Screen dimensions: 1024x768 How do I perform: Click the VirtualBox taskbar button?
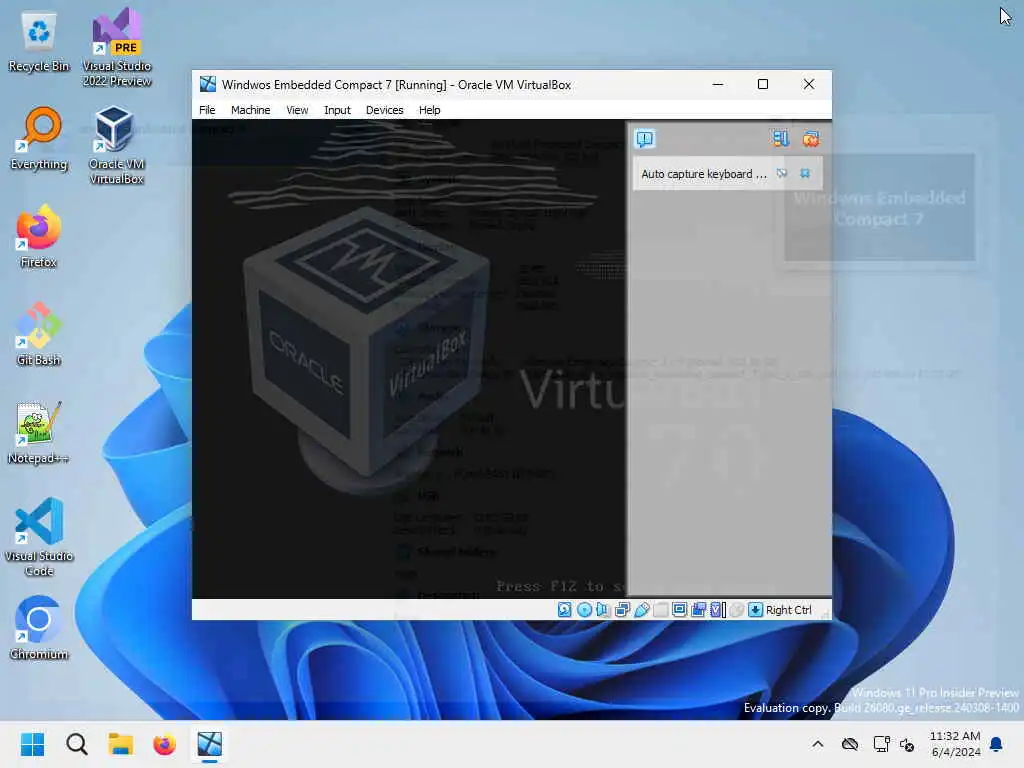210,744
